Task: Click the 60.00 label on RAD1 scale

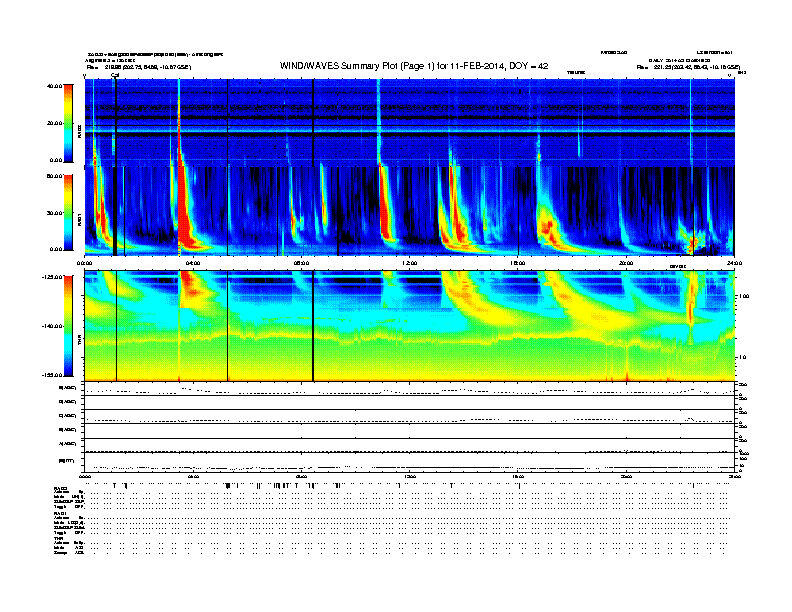Action: 54,176
